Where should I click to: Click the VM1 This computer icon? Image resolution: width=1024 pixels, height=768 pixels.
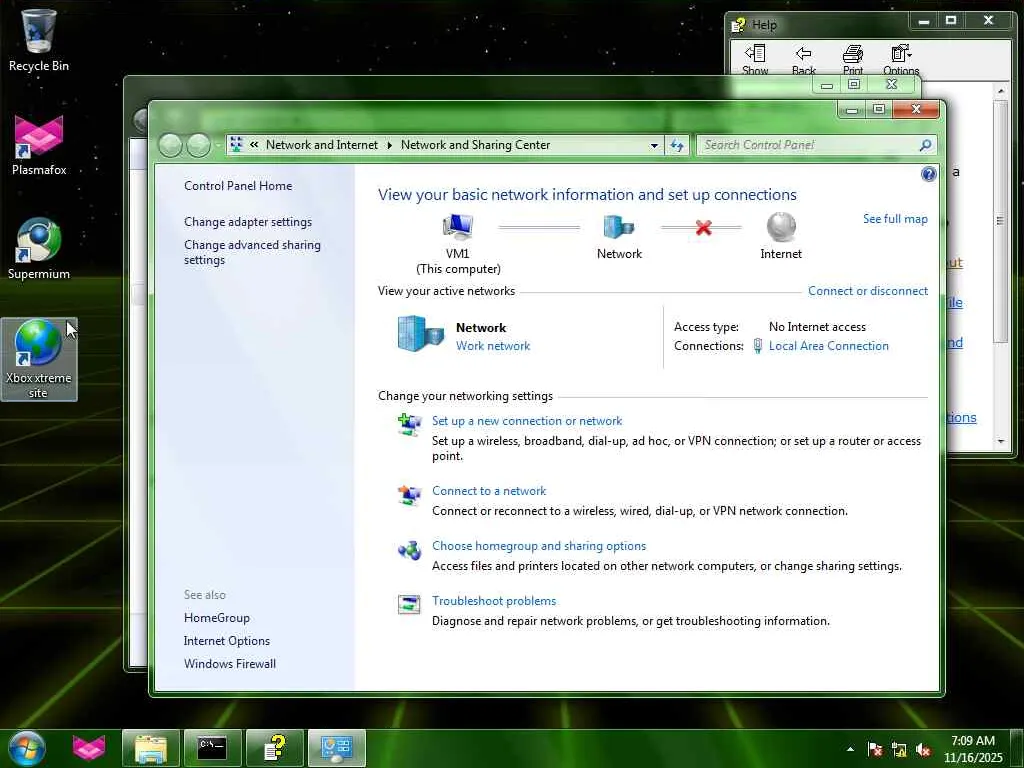[457, 227]
